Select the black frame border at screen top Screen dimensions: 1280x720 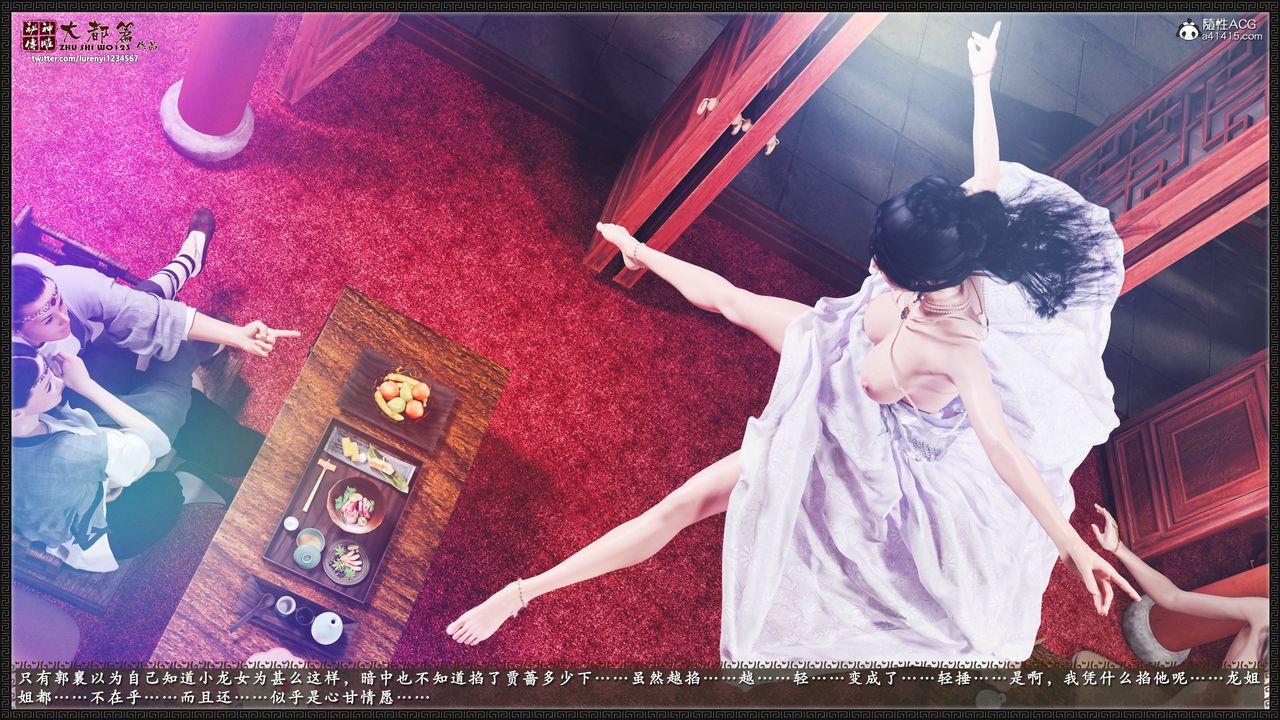tap(640, 5)
